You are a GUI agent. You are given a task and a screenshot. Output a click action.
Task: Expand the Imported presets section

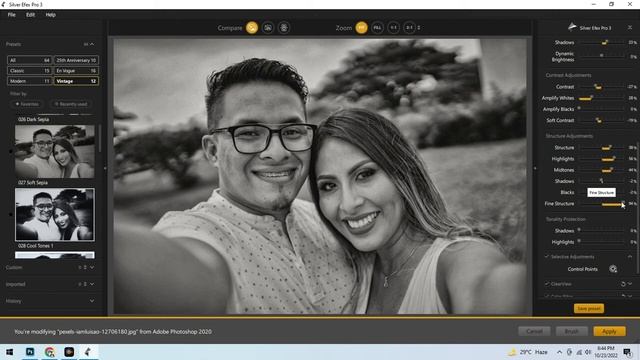point(92,284)
